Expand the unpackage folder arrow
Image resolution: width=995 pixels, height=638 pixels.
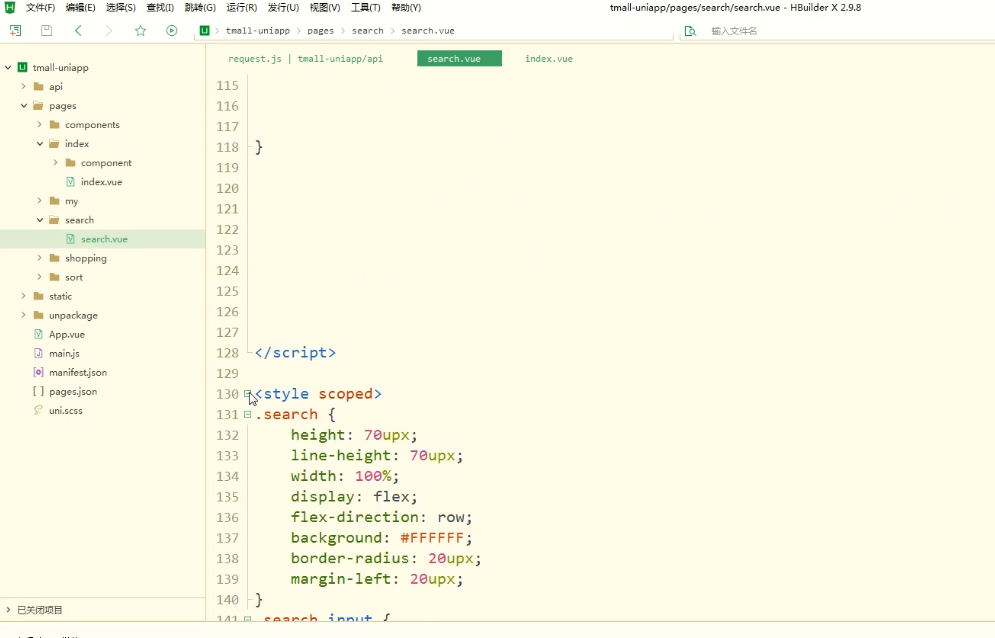pyautogui.click(x=23, y=315)
